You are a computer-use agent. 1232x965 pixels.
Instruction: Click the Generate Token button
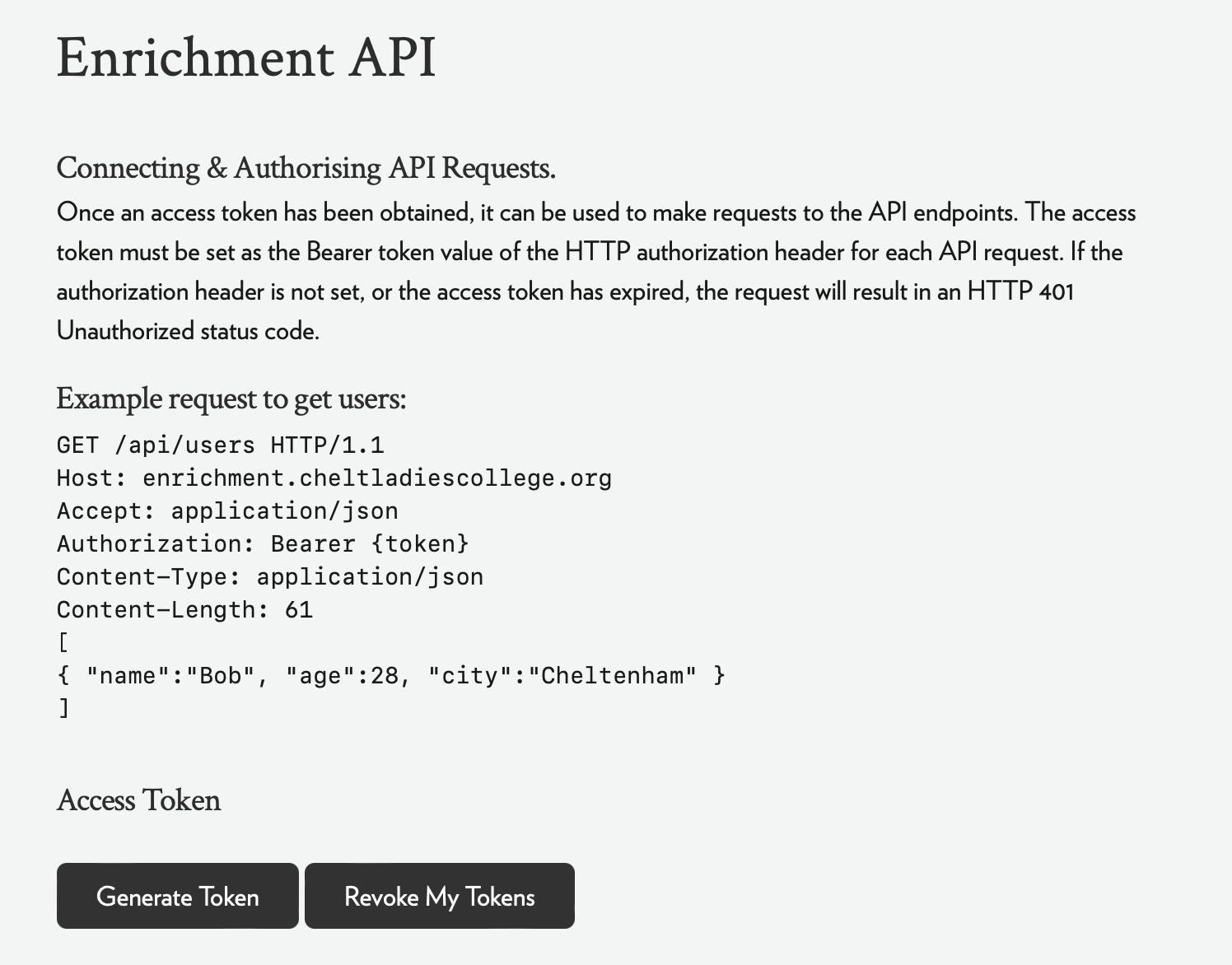click(177, 896)
